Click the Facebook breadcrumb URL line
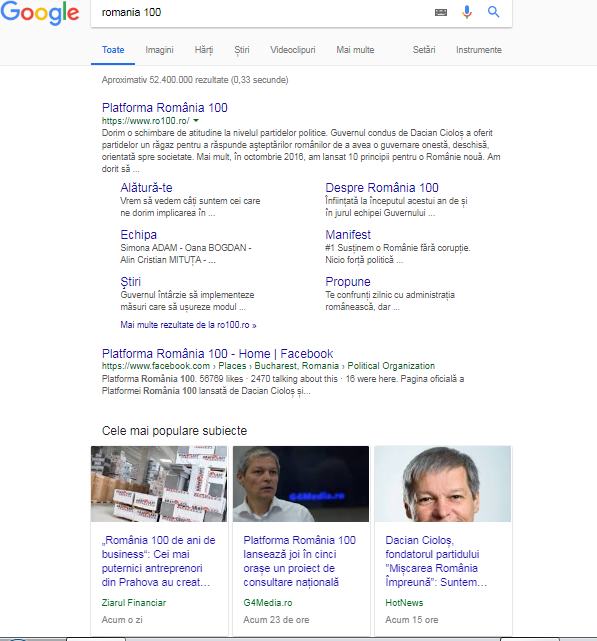 268,366
